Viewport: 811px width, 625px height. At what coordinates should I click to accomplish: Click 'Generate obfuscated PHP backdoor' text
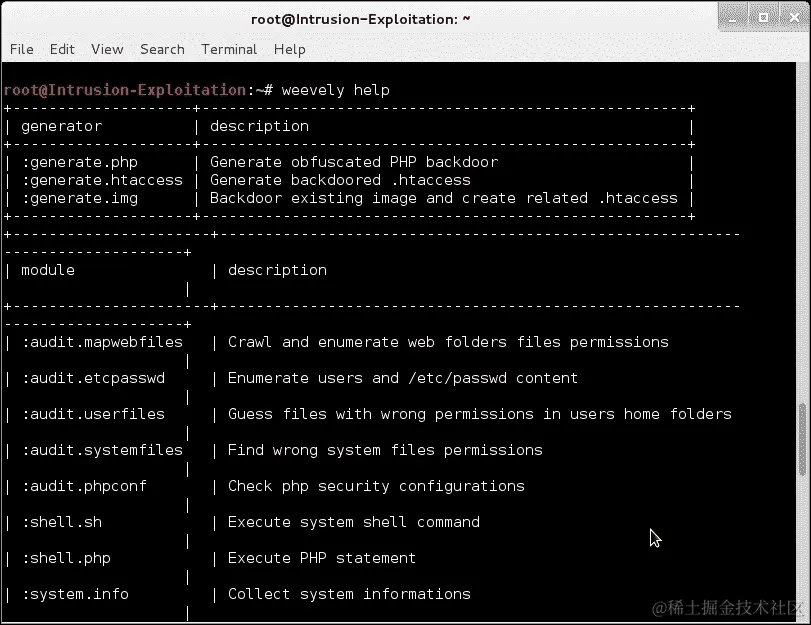354,162
